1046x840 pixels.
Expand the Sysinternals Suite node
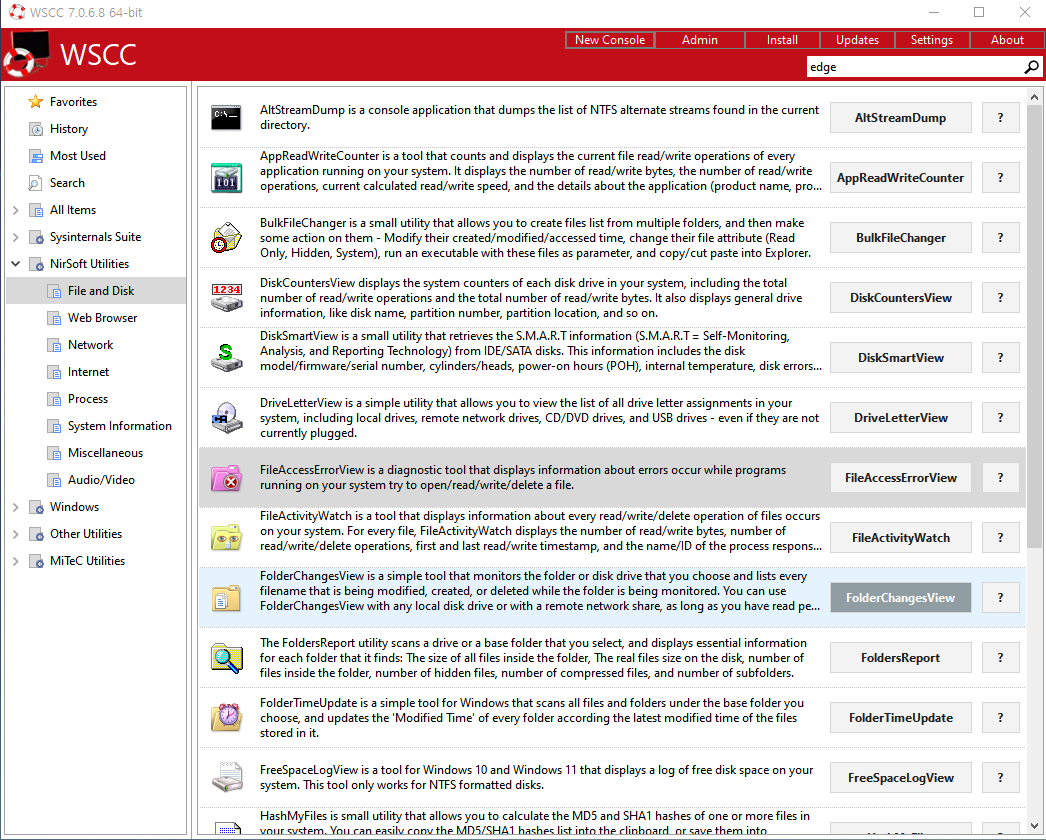coord(16,237)
